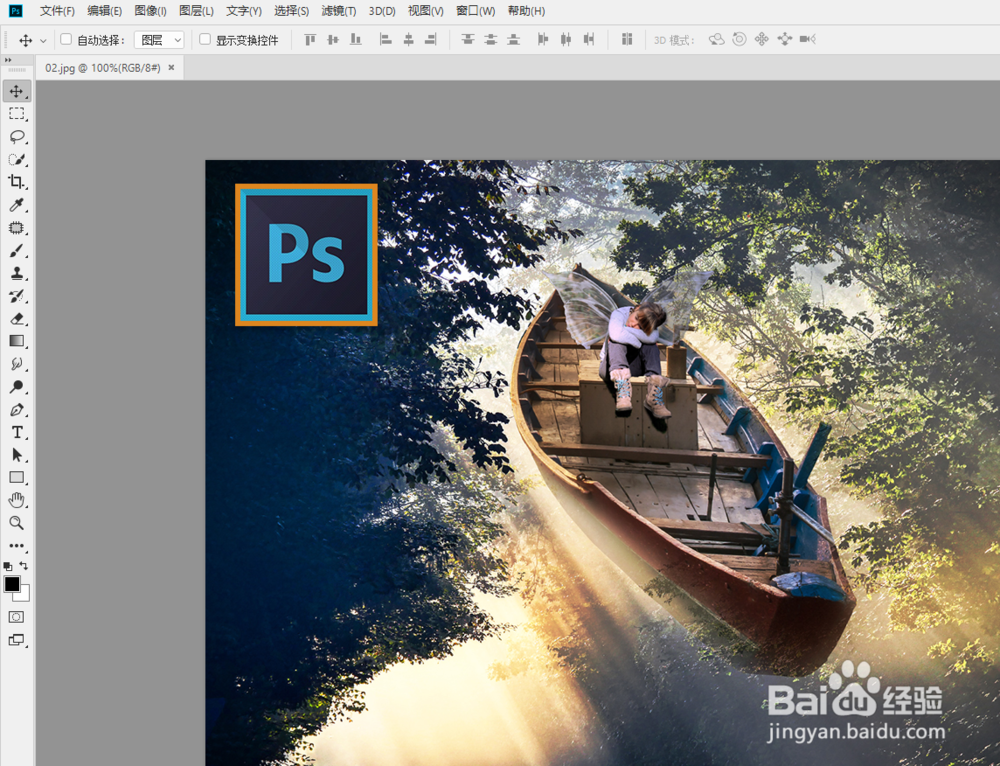Enable the 自动选择 checkbox
Image resolution: width=1000 pixels, height=766 pixels.
(66, 40)
